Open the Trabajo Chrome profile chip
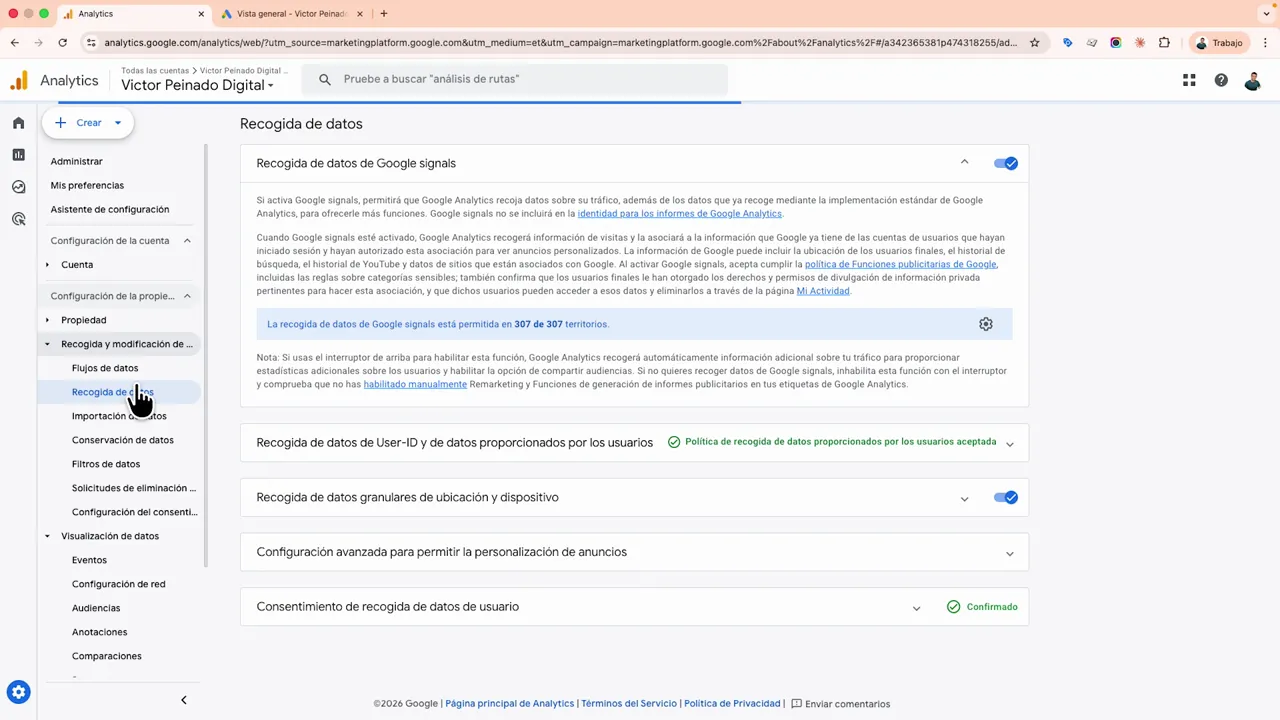1280x720 pixels. point(1220,43)
